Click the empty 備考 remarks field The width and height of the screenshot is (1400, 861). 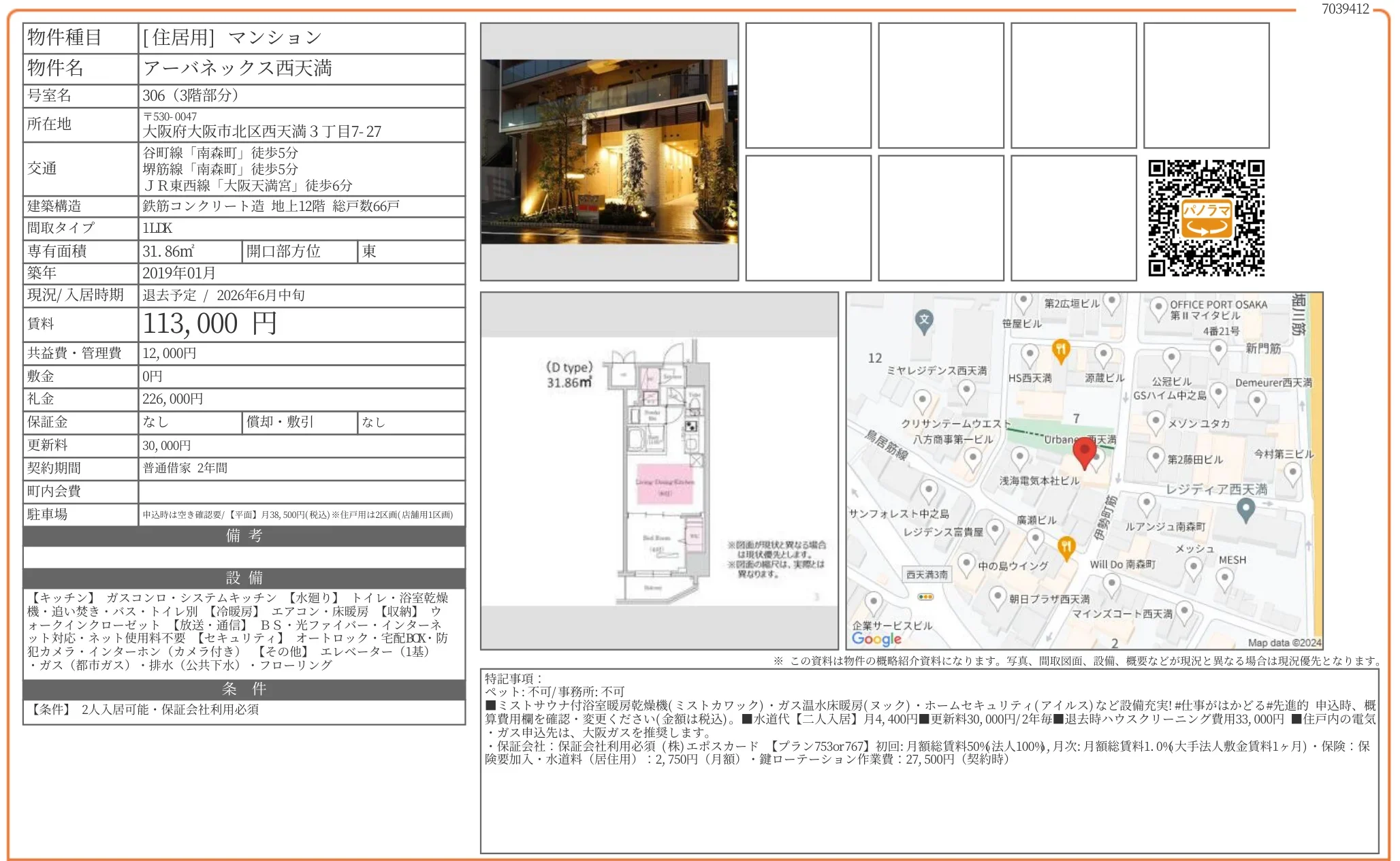point(244,557)
